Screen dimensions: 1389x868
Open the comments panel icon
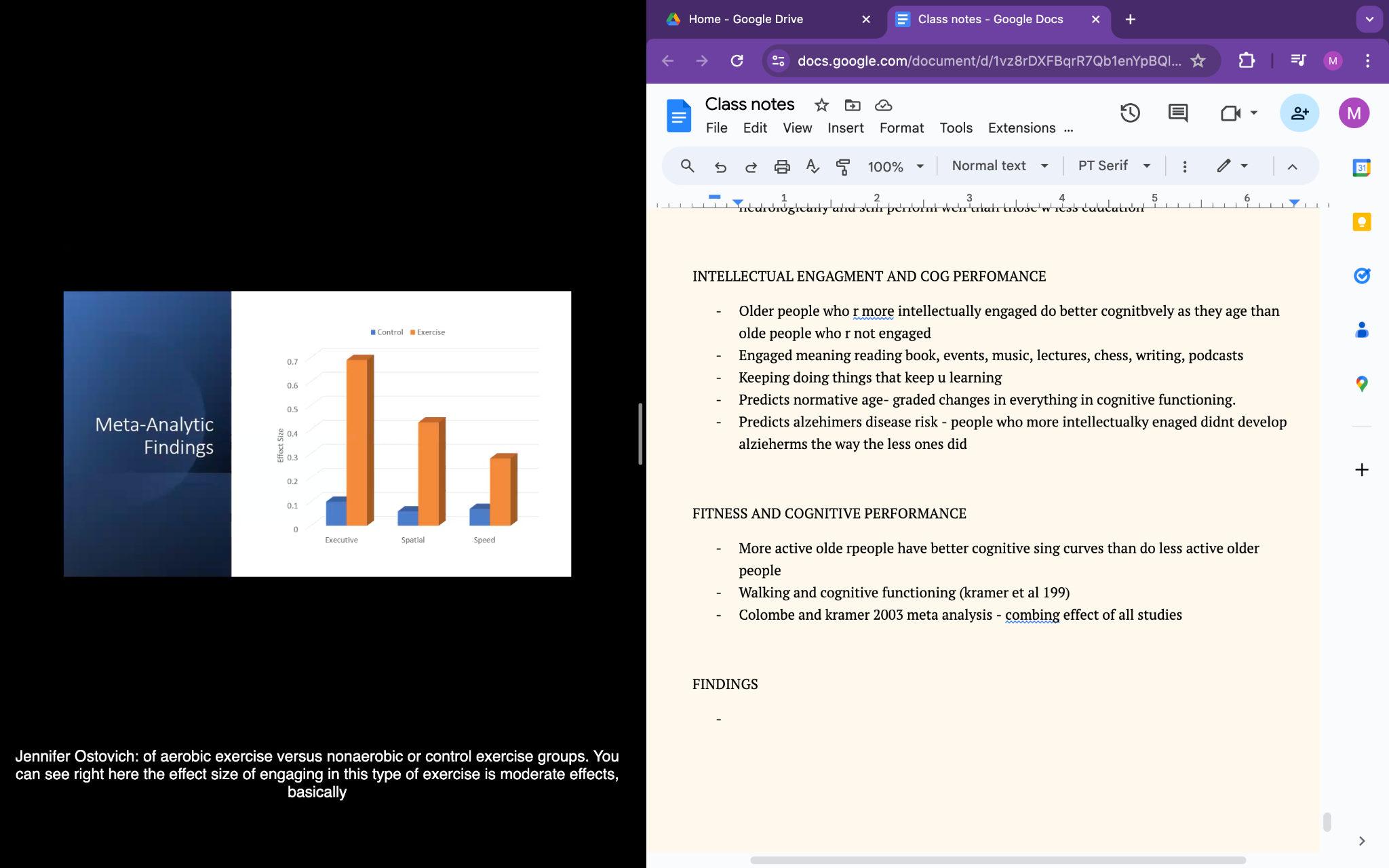[x=1178, y=113]
